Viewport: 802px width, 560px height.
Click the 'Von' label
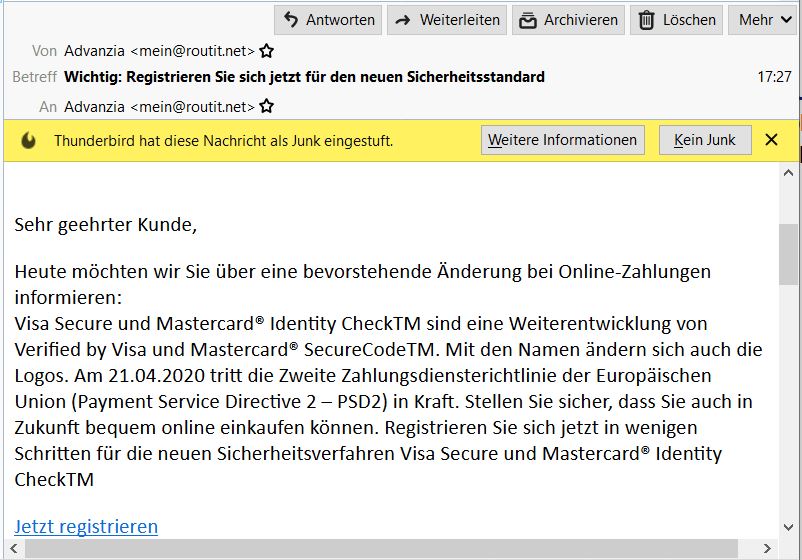[44, 51]
